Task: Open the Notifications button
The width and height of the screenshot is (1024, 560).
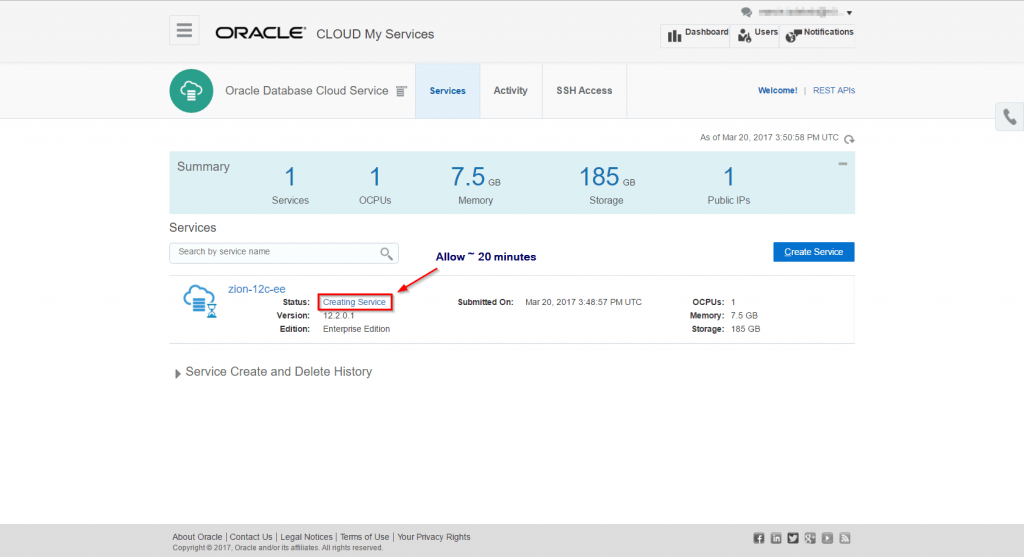Action: coord(818,35)
